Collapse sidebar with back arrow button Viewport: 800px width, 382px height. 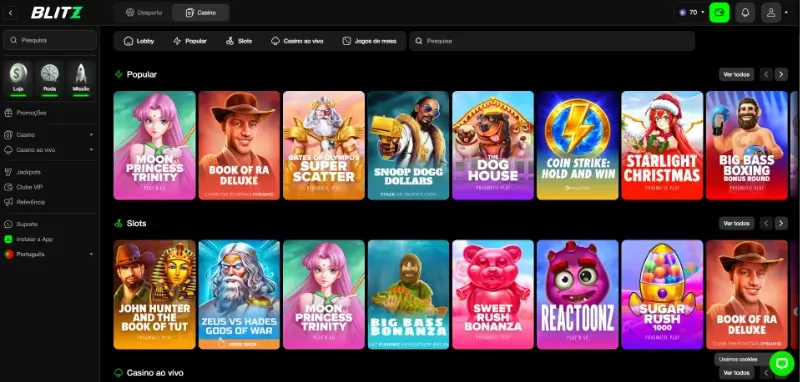tap(10, 13)
